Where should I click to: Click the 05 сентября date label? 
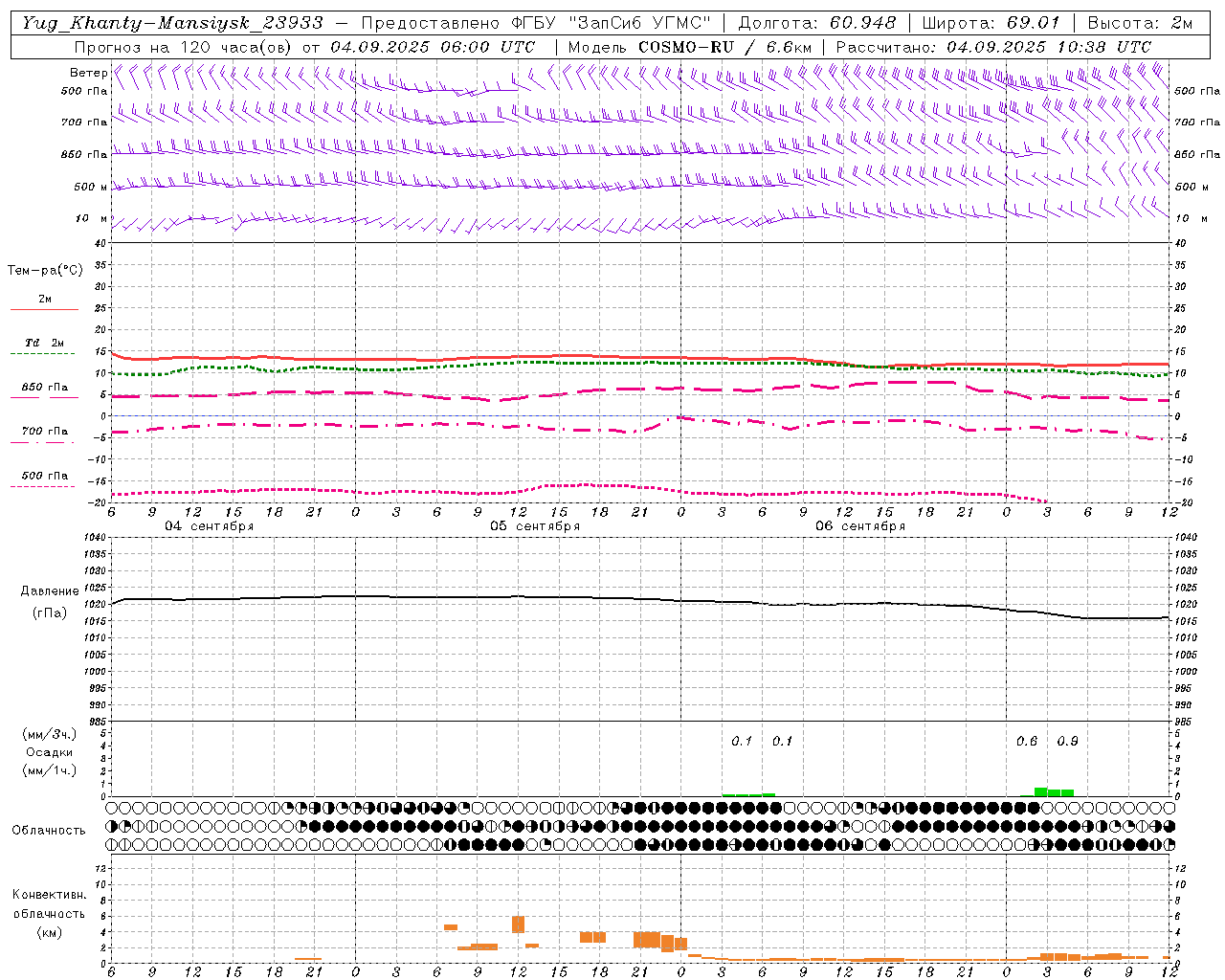(535, 526)
